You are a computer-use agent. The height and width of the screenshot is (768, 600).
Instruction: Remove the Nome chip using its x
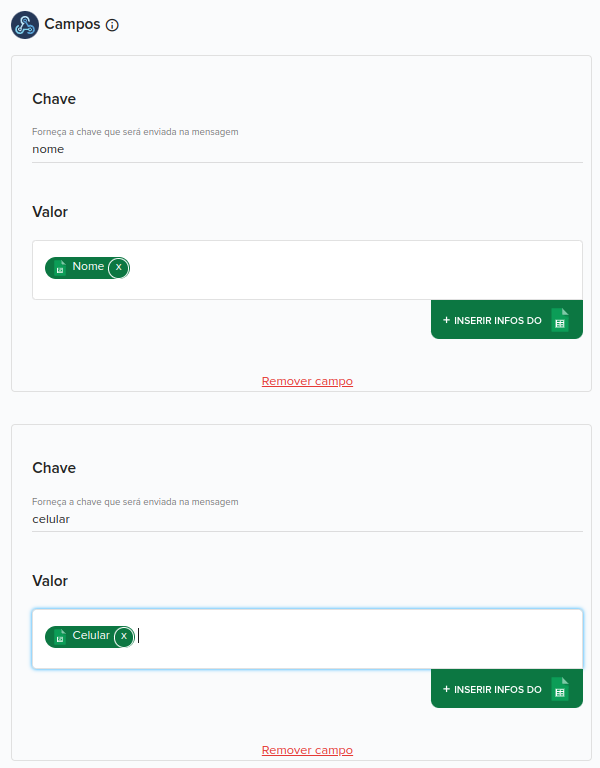(119, 267)
